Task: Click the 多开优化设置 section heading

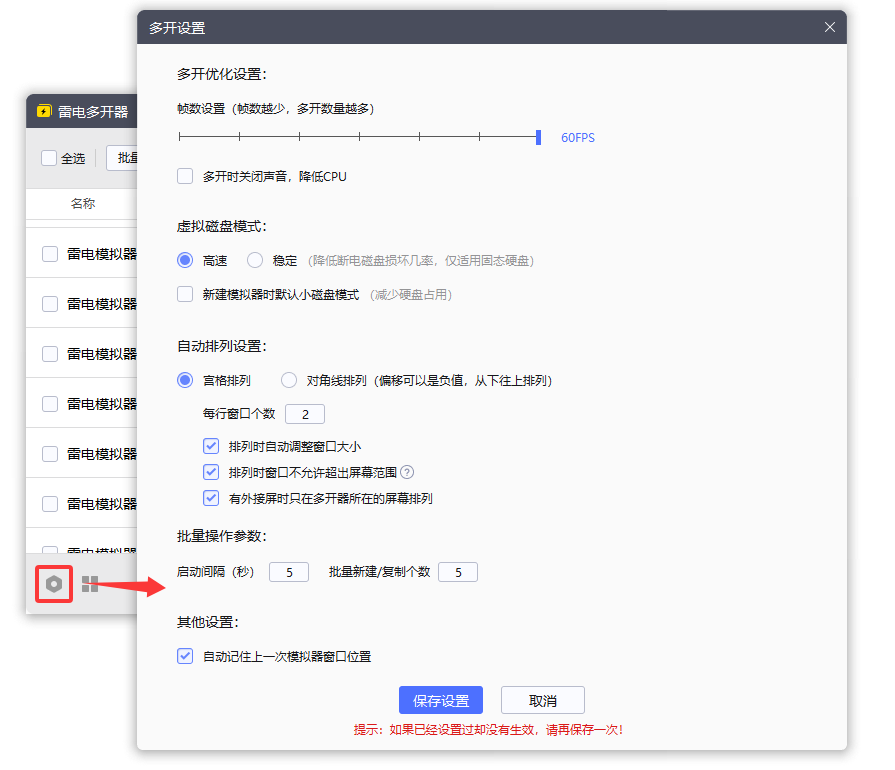Action: 222,74
